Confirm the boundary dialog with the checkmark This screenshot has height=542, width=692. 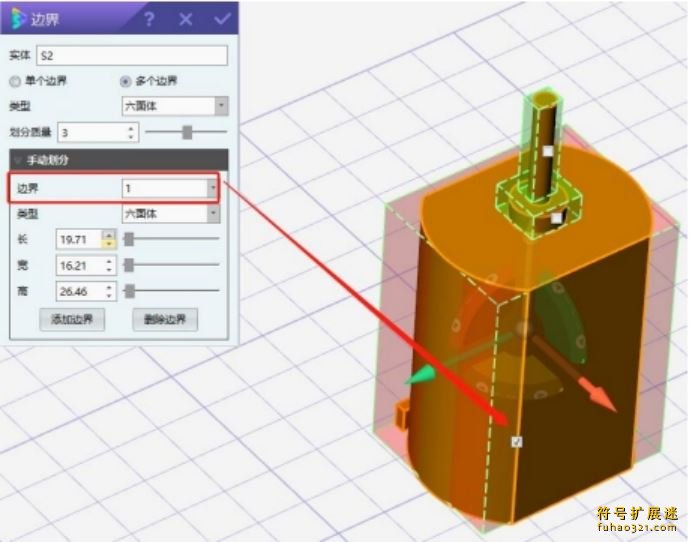click(222, 19)
